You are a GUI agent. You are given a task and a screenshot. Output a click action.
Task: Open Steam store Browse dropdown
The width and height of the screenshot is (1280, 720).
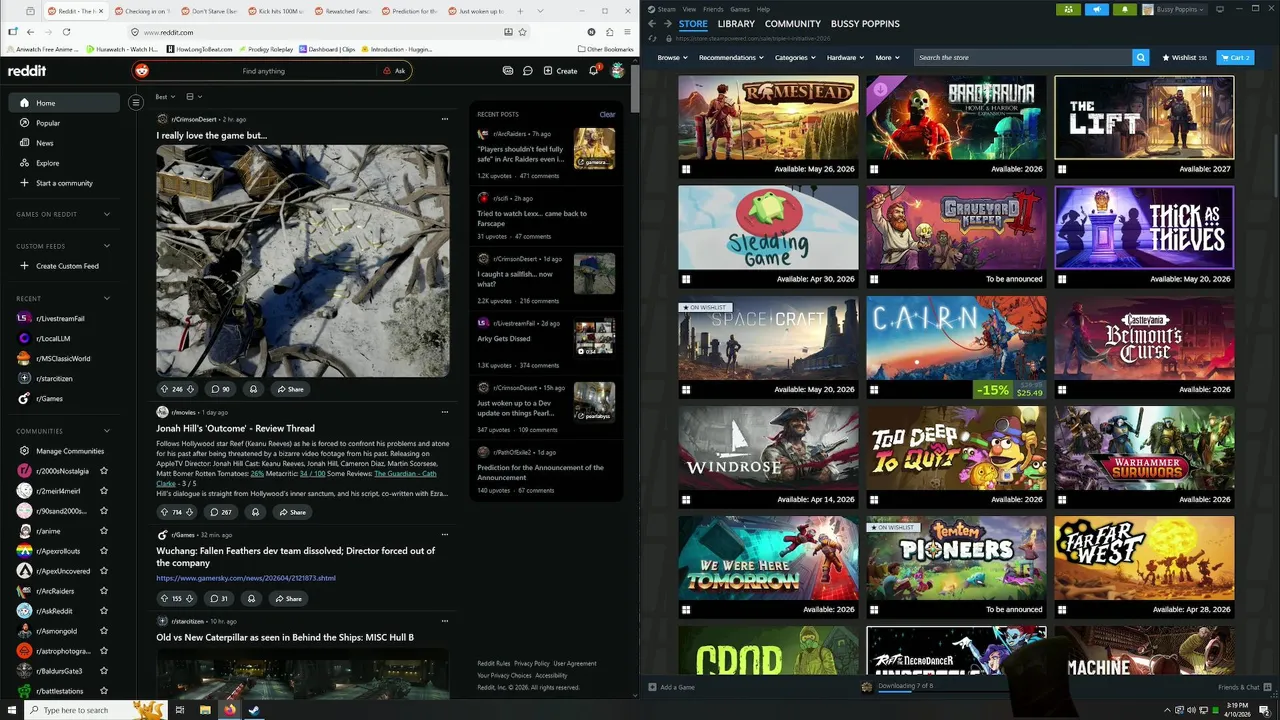pyautogui.click(x=672, y=57)
